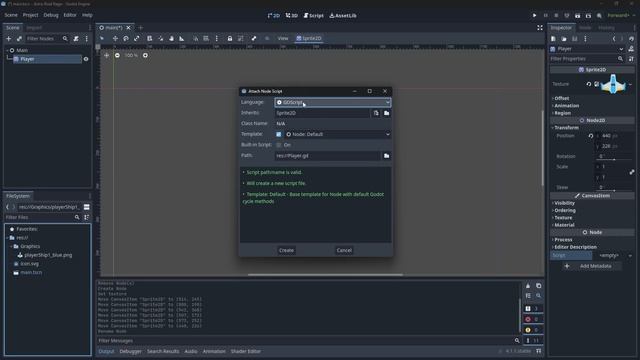Browse script path folder icon
Image resolution: width=640 pixels, height=360 pixels.
[x=387, y=156]
